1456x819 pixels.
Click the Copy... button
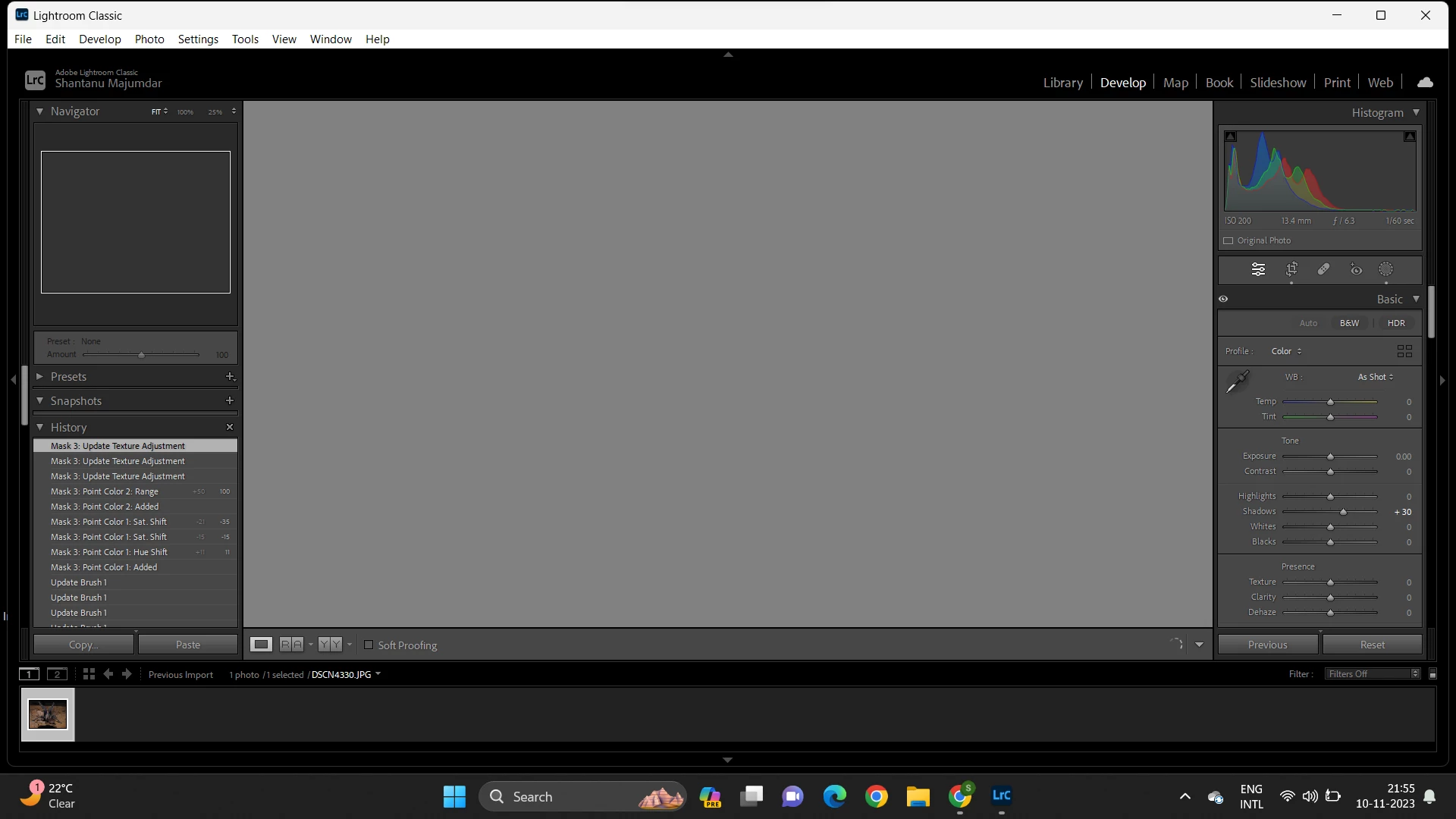(83, 645)
